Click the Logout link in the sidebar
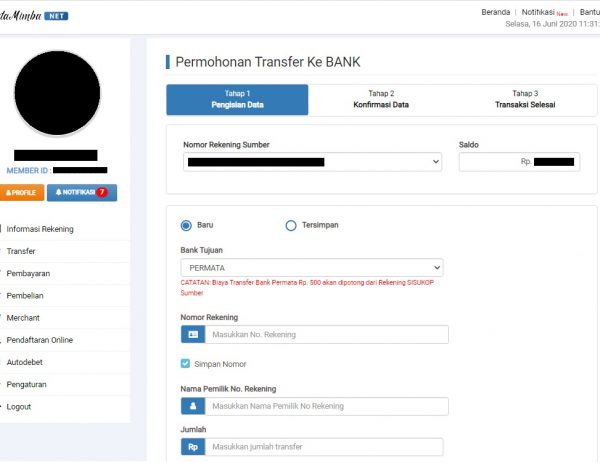Screen dimensions: 600x463 (x=19, y=407)
